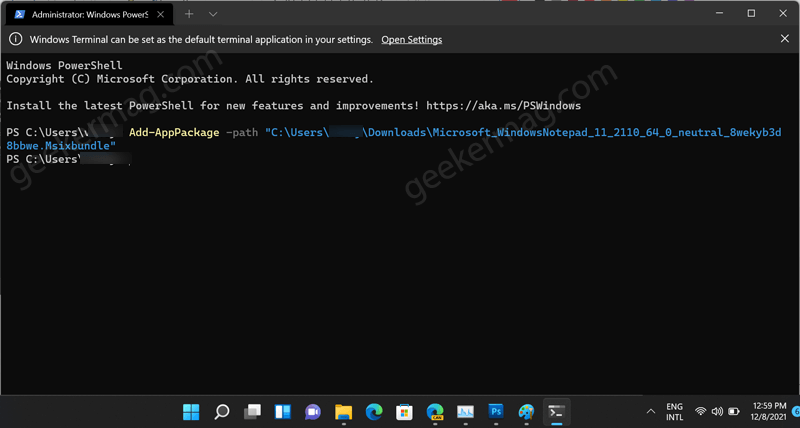800x428 pixels.
Task: Launch Microsoft Edge from taskbar
Action: tap(374, 412)
